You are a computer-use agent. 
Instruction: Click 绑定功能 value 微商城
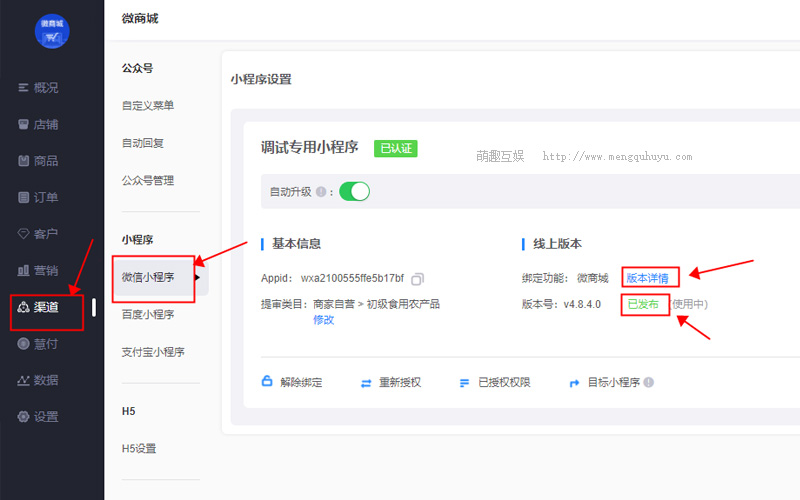pyautogui.click(x=593, y=279)
